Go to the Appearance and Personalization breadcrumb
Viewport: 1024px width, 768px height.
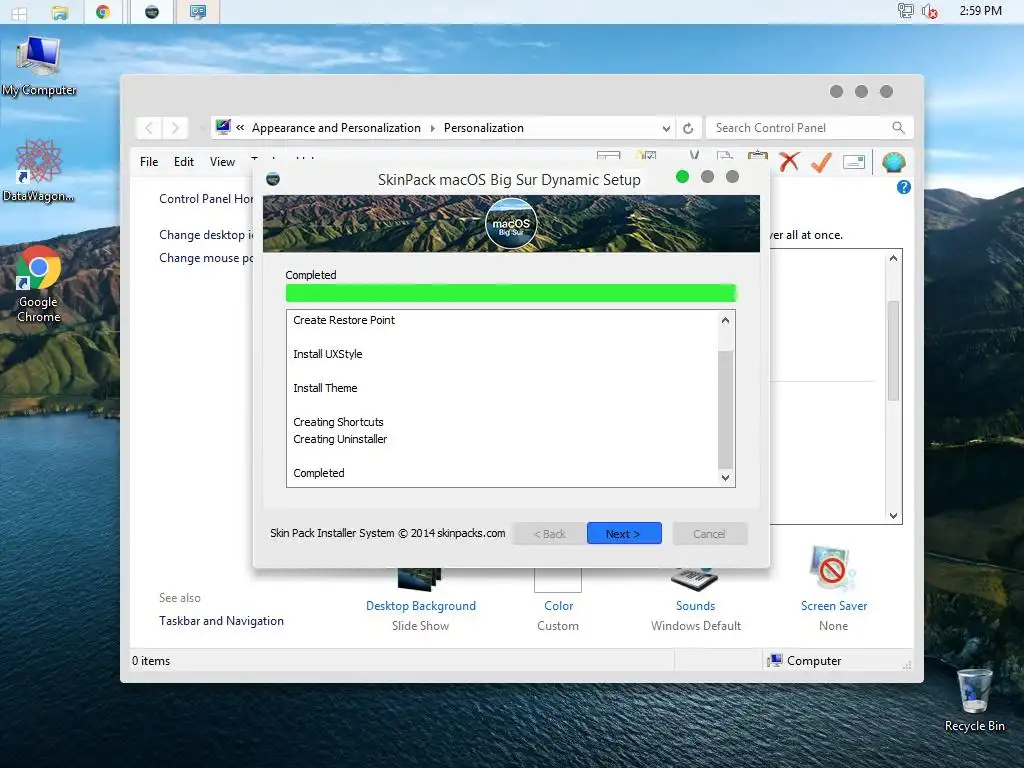point(336,128)
